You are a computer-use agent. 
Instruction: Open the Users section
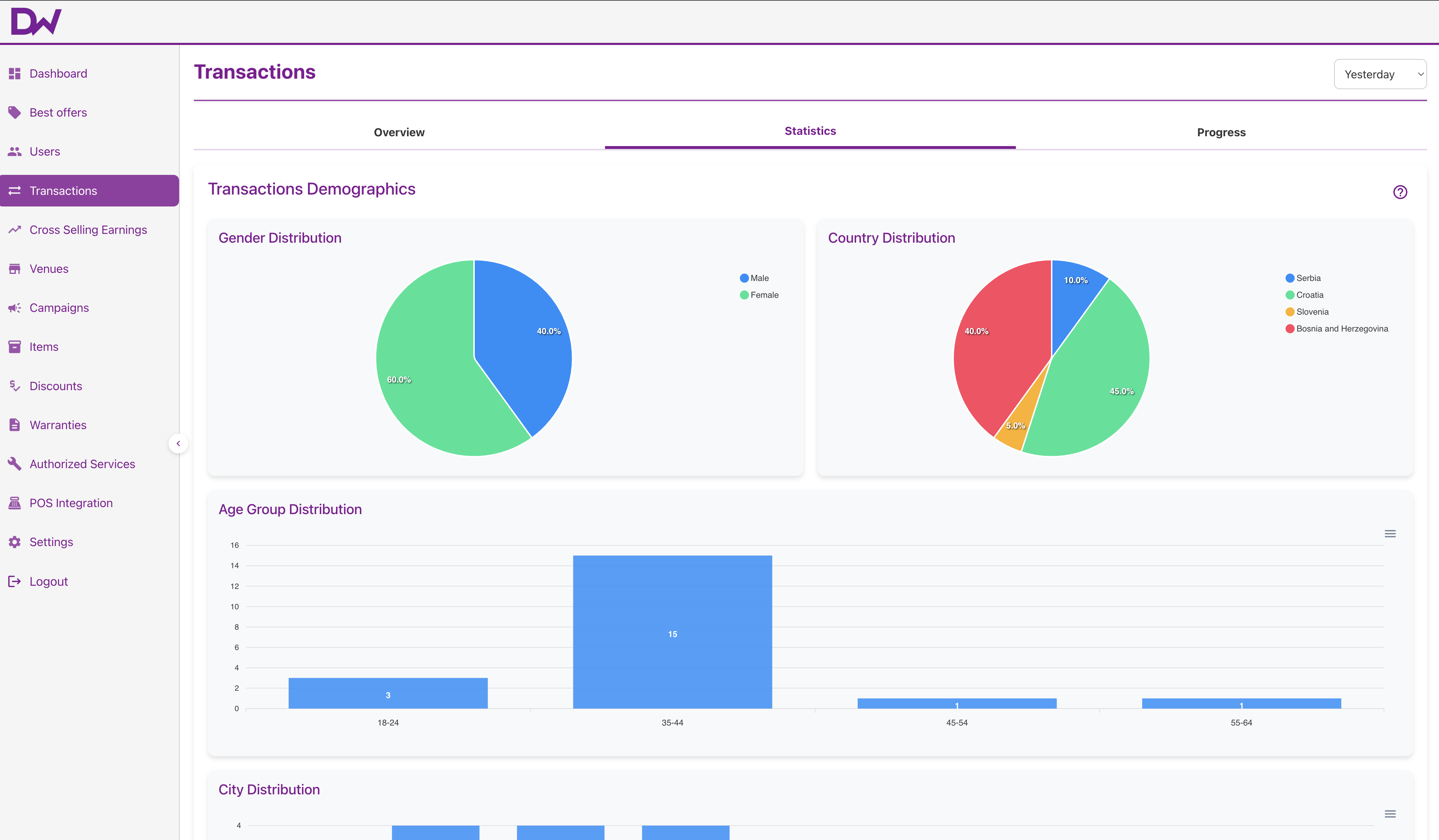(x=45, y=151)
